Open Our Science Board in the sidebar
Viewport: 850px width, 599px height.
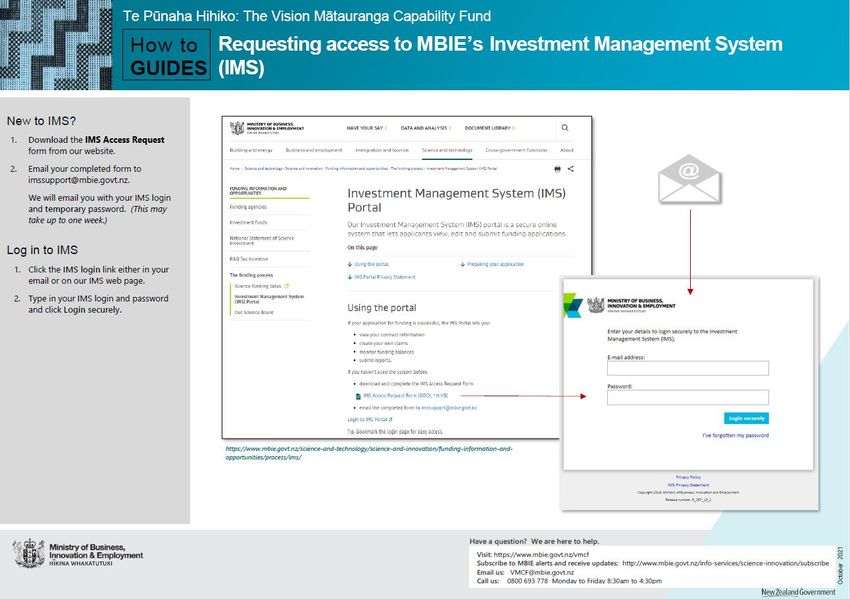pos(254,312)
